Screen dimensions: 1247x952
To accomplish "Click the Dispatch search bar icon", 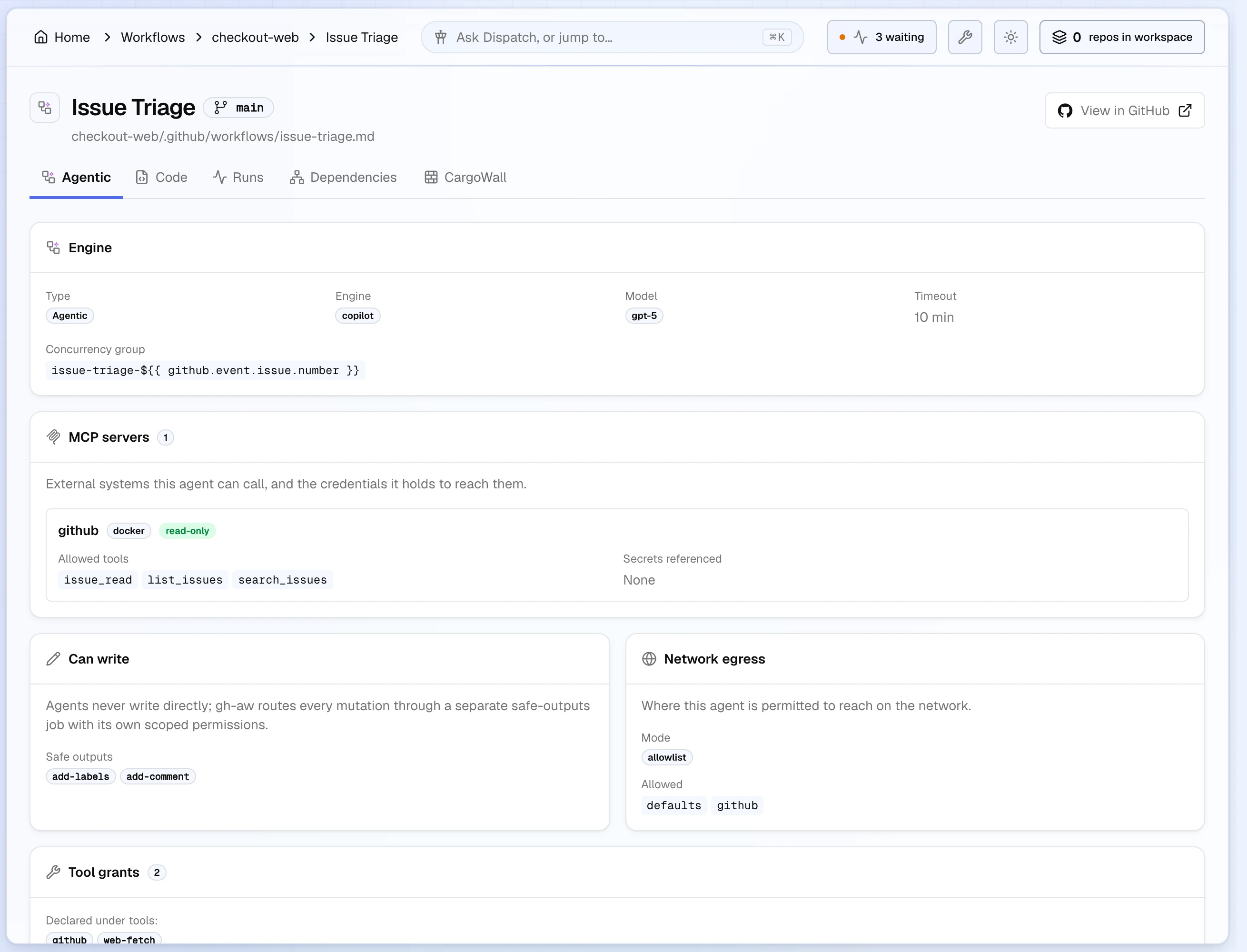I will [441, 38].
